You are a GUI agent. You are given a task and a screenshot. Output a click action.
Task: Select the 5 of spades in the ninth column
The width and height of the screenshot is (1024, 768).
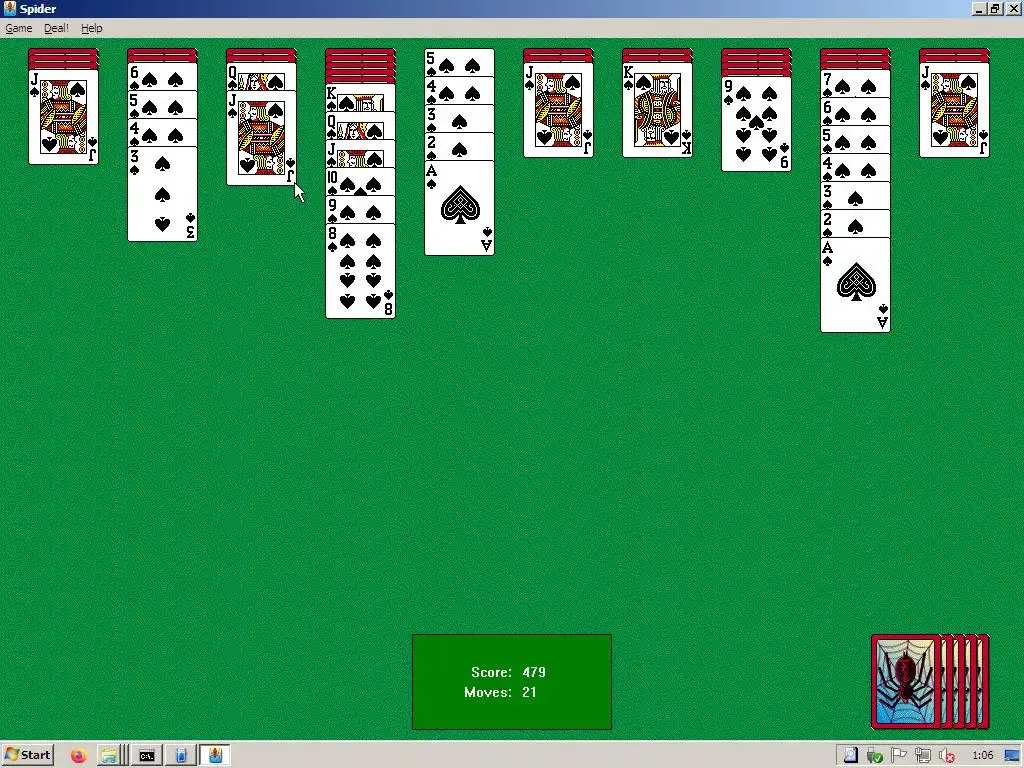(x=856, y=140)
